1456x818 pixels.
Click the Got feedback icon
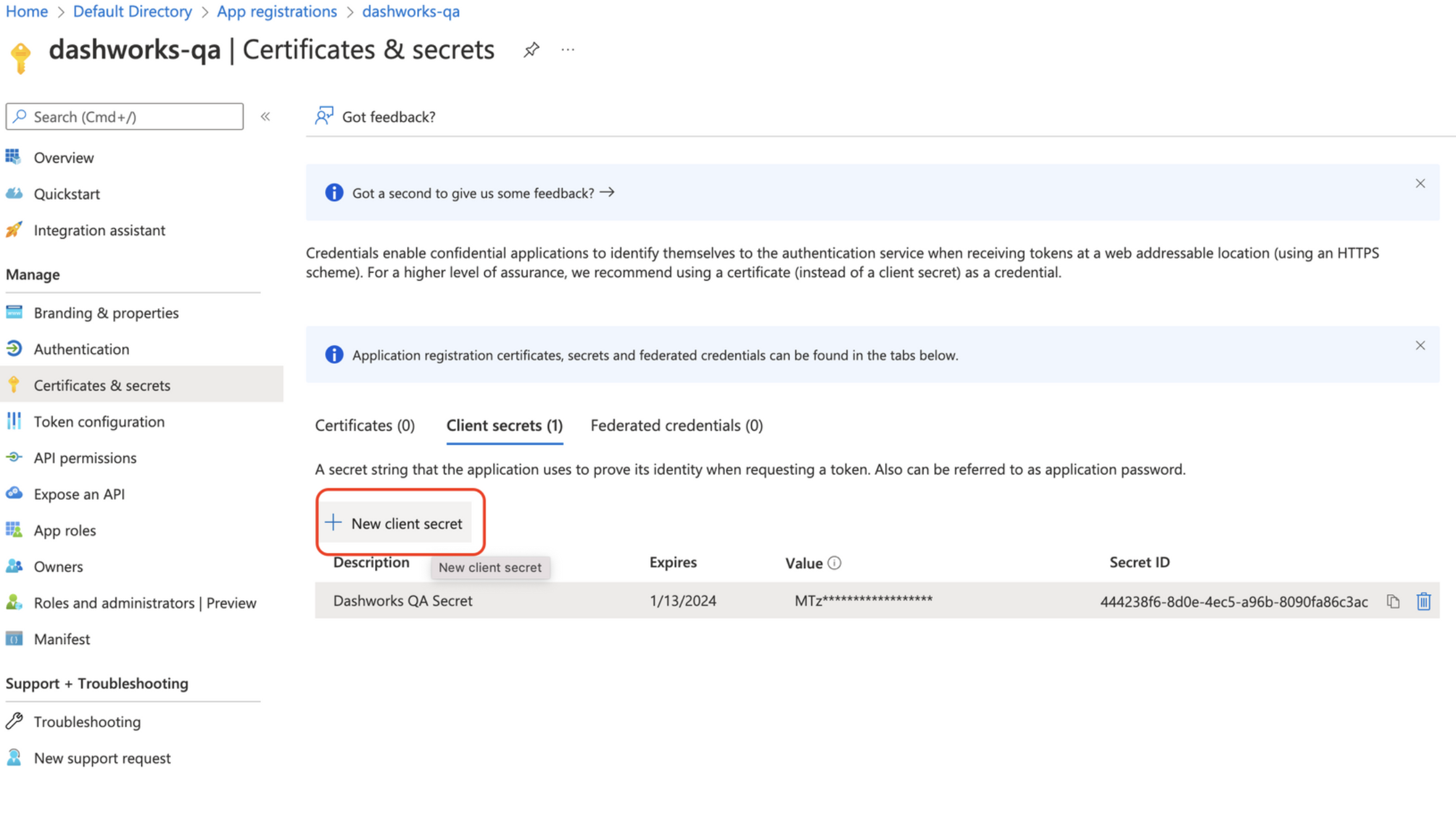point(325,116)
